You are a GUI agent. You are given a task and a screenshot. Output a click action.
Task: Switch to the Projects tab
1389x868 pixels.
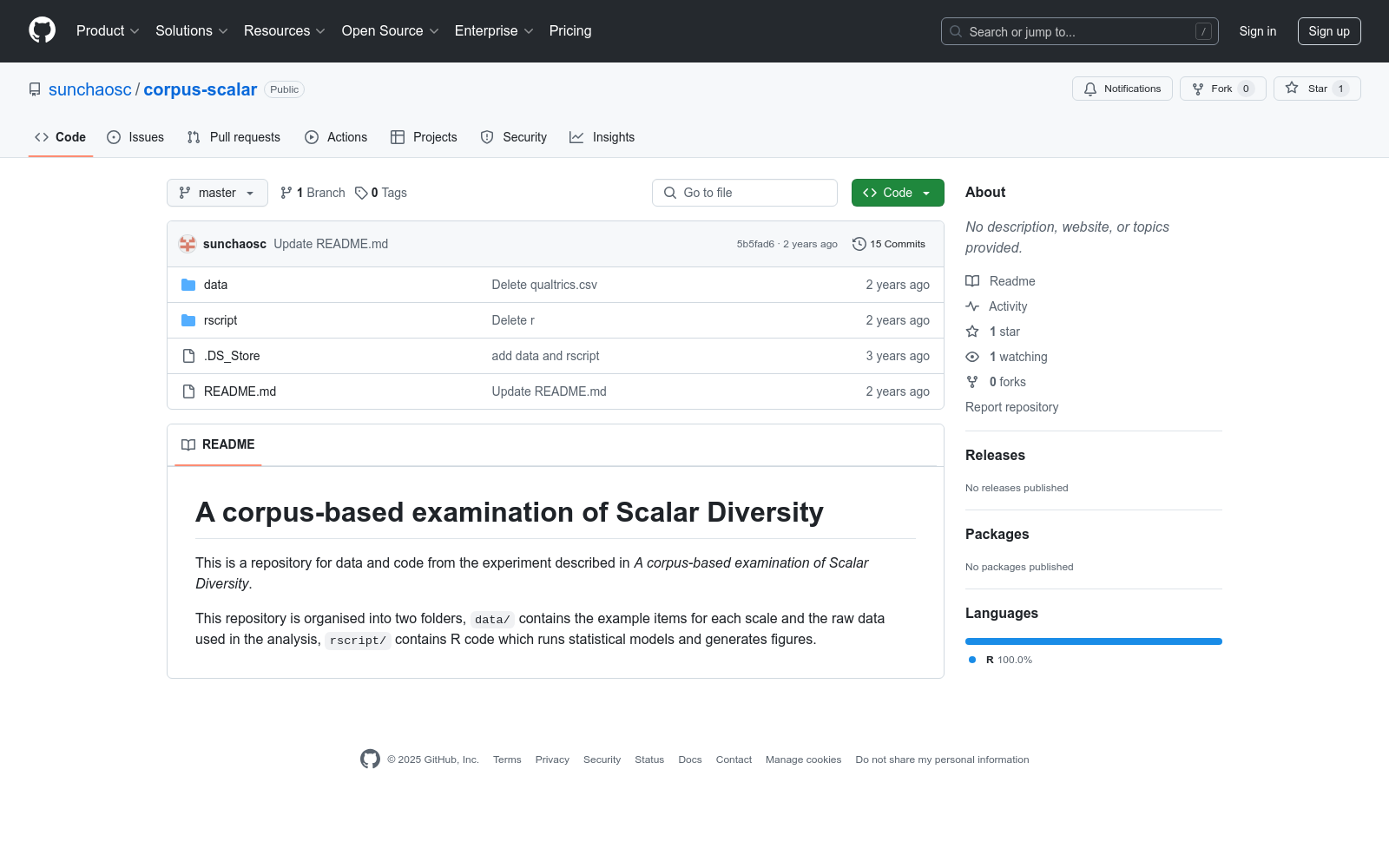tap(424, 137)
